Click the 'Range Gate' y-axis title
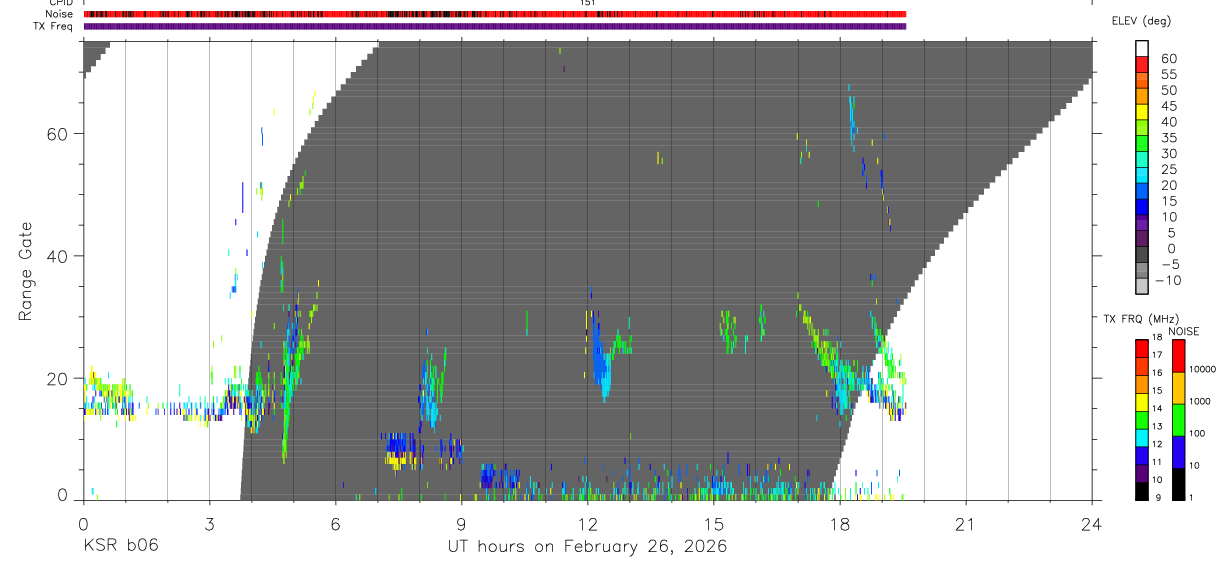 (x=26, y=272)
